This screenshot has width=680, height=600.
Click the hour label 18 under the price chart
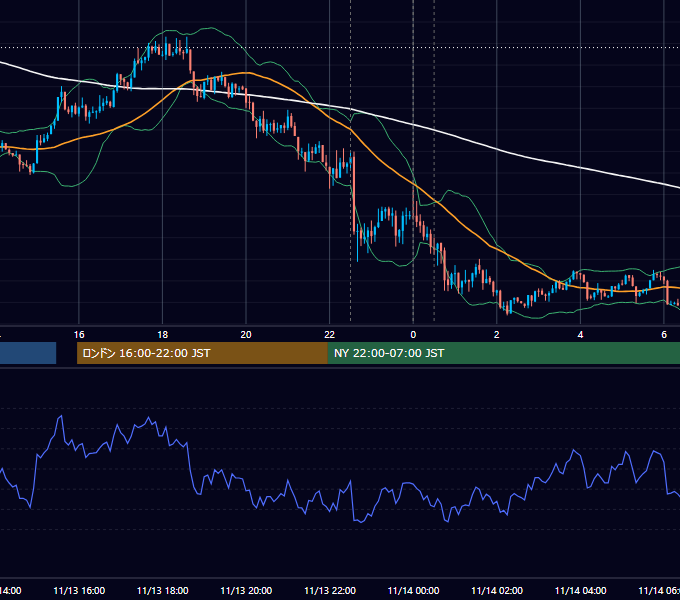[x=163, y=335]
